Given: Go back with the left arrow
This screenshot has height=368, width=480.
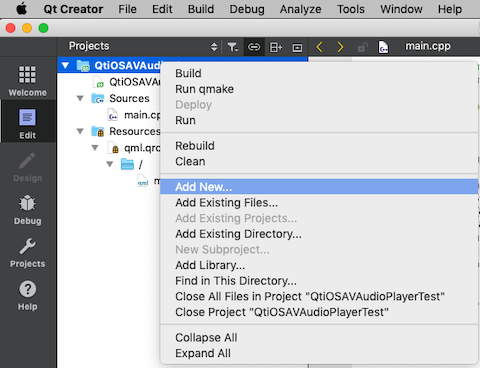Looking at the screenshot, I should point(319,47).
